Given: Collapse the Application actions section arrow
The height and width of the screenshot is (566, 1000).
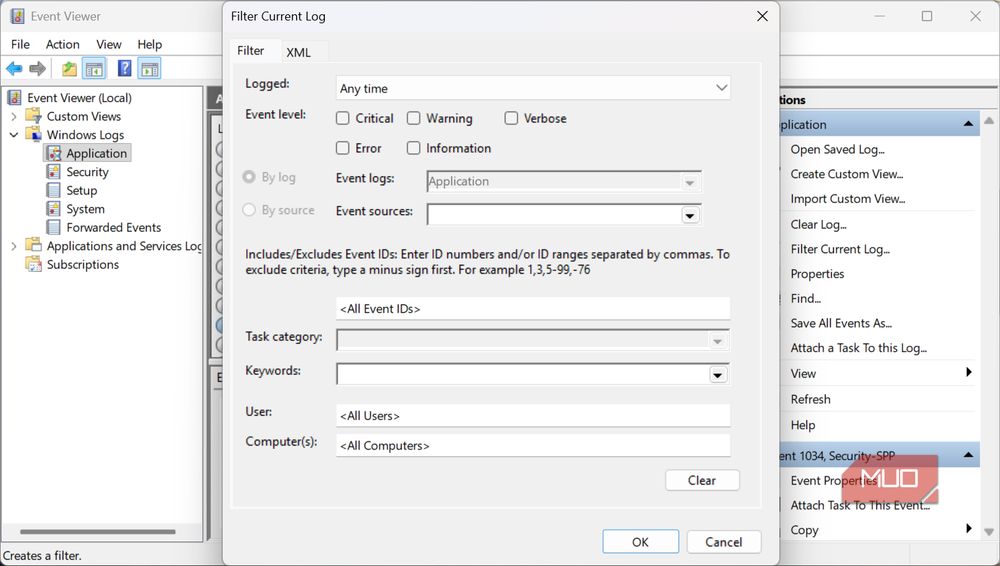Looking at the screenshot, I should [x=968, y=124].
